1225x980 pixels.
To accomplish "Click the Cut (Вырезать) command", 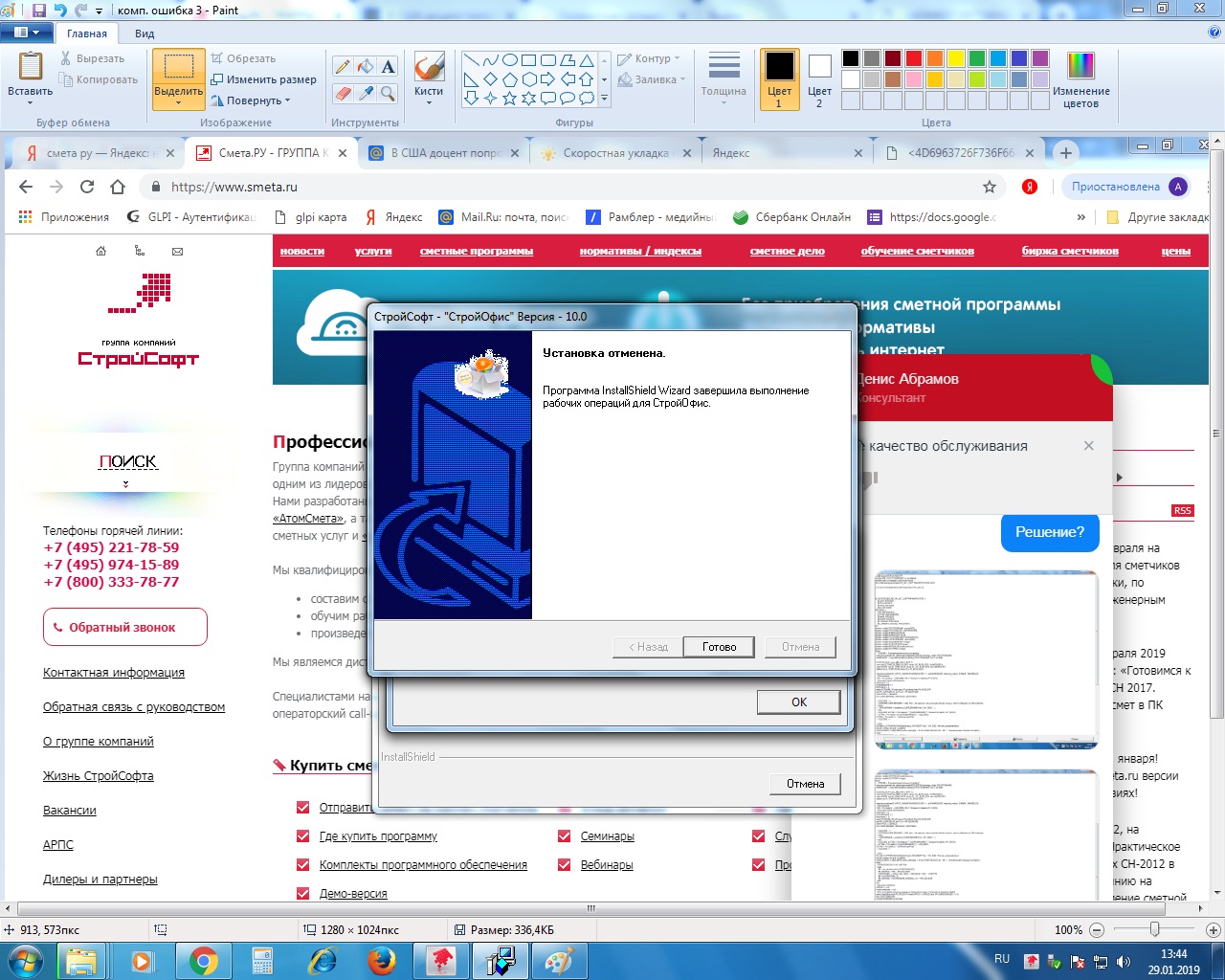I will coord(92,58).
